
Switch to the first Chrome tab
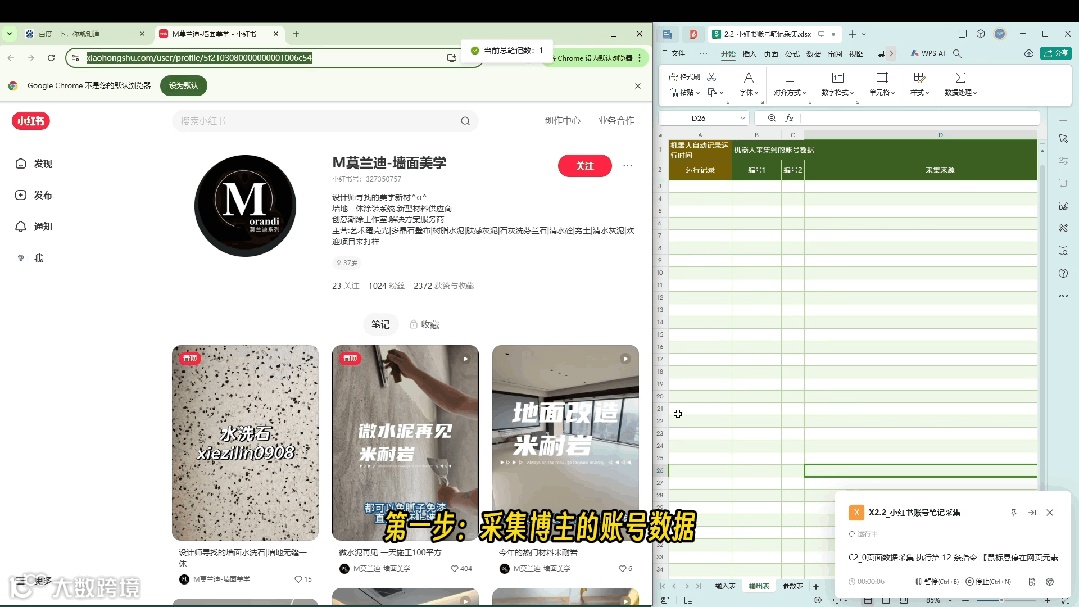coord(84,34)
